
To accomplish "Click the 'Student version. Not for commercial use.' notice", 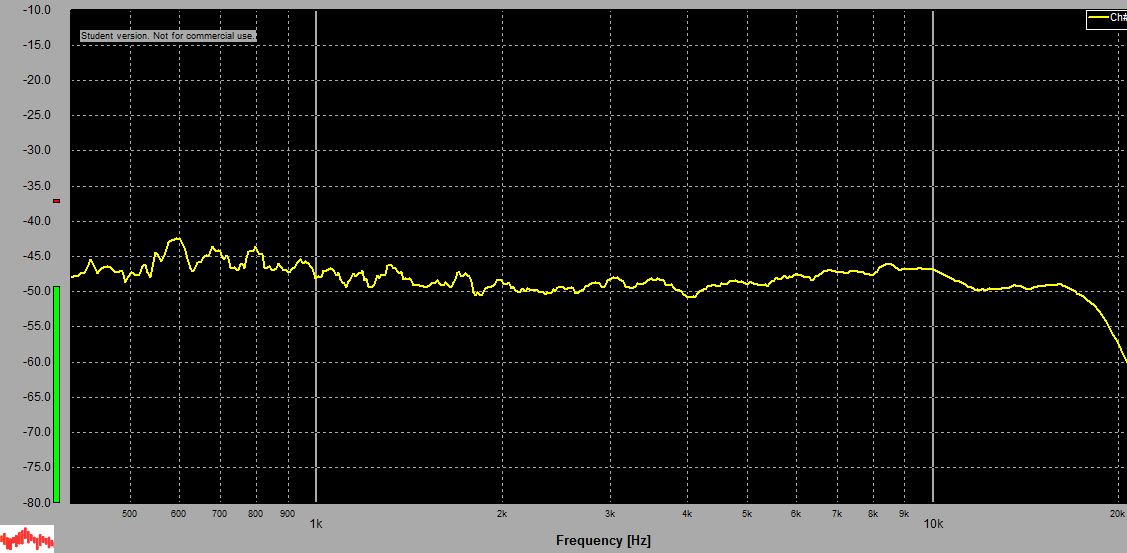I will coord(167,35).
